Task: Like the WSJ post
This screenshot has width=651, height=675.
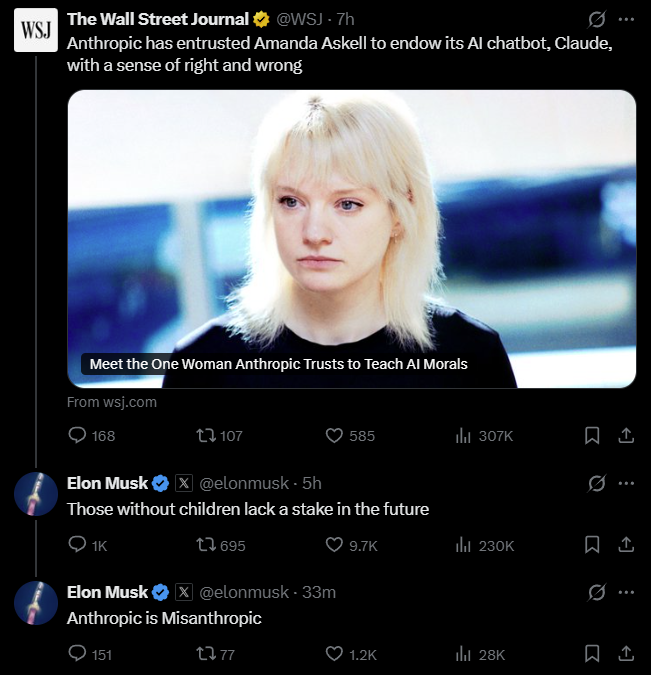Action: 335,435
